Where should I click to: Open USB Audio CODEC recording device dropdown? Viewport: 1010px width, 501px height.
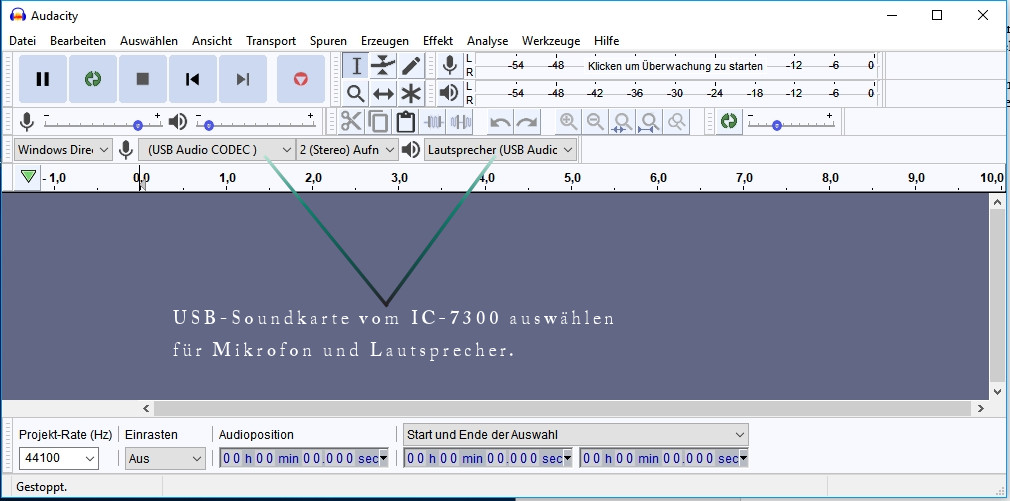(x=217, y=150)
